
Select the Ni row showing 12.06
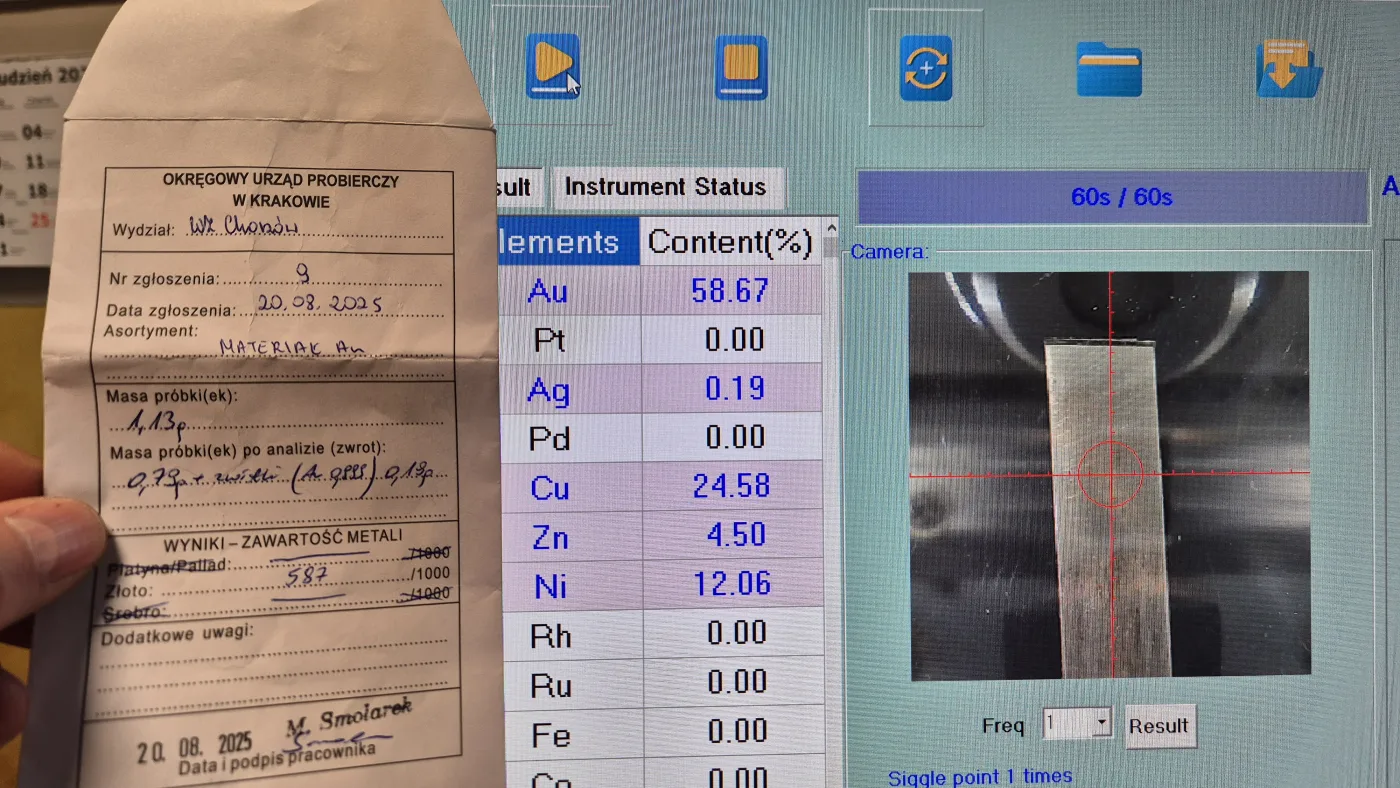pos(662,584)
